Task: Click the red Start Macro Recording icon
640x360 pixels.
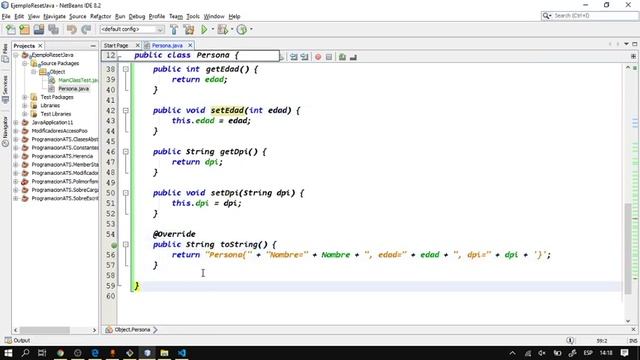Action: pos(318,57)
